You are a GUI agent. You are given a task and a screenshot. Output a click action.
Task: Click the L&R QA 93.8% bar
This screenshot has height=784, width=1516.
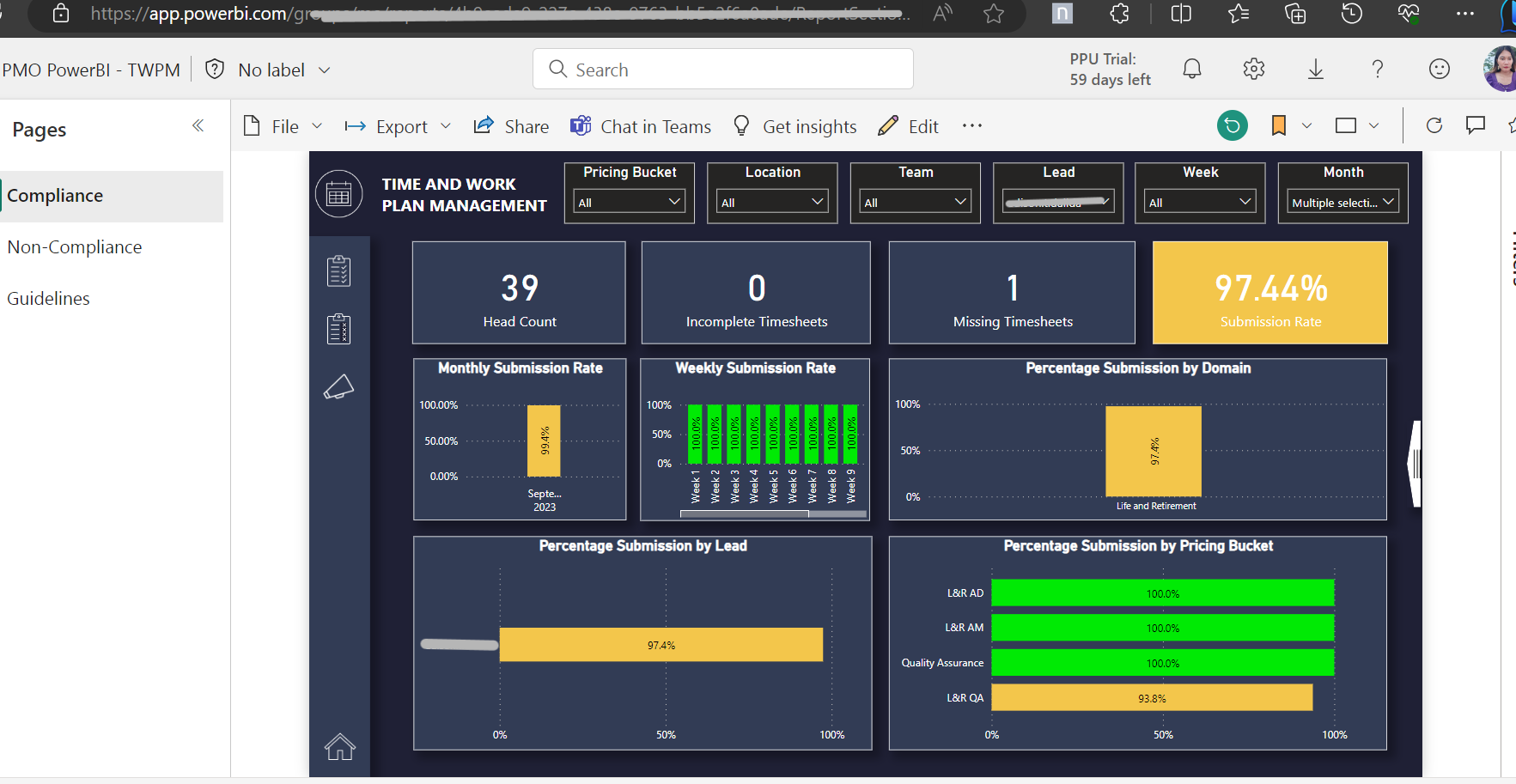(x=1152, y=698)
